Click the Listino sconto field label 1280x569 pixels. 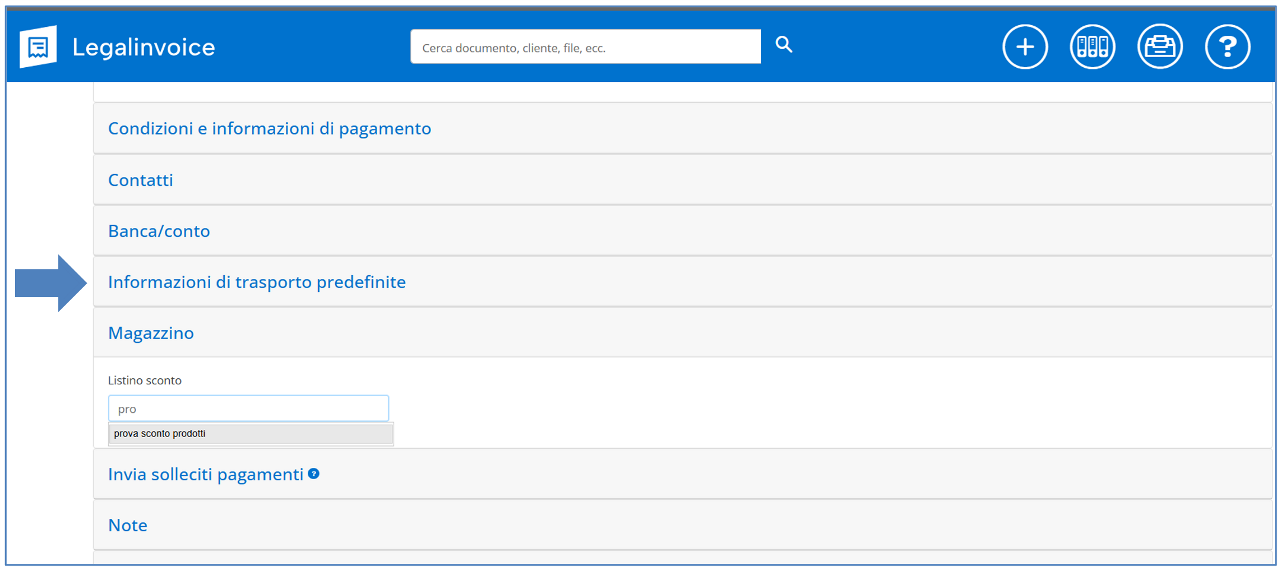click(145, 381)
